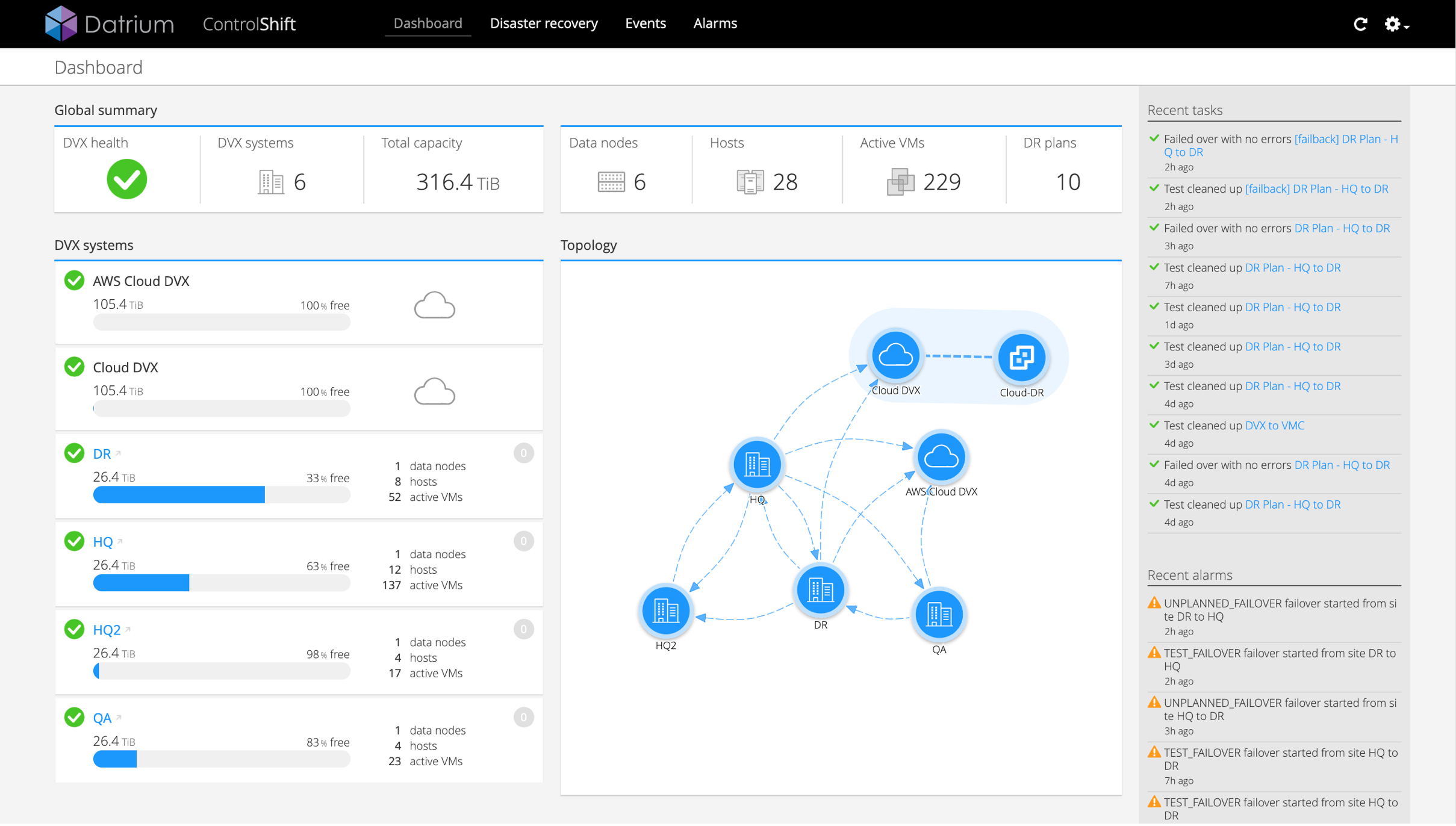The width and height of the screenshot is (1456, 826).
Task: Open the Disaster recovery tab
Action: click(544, 23)
